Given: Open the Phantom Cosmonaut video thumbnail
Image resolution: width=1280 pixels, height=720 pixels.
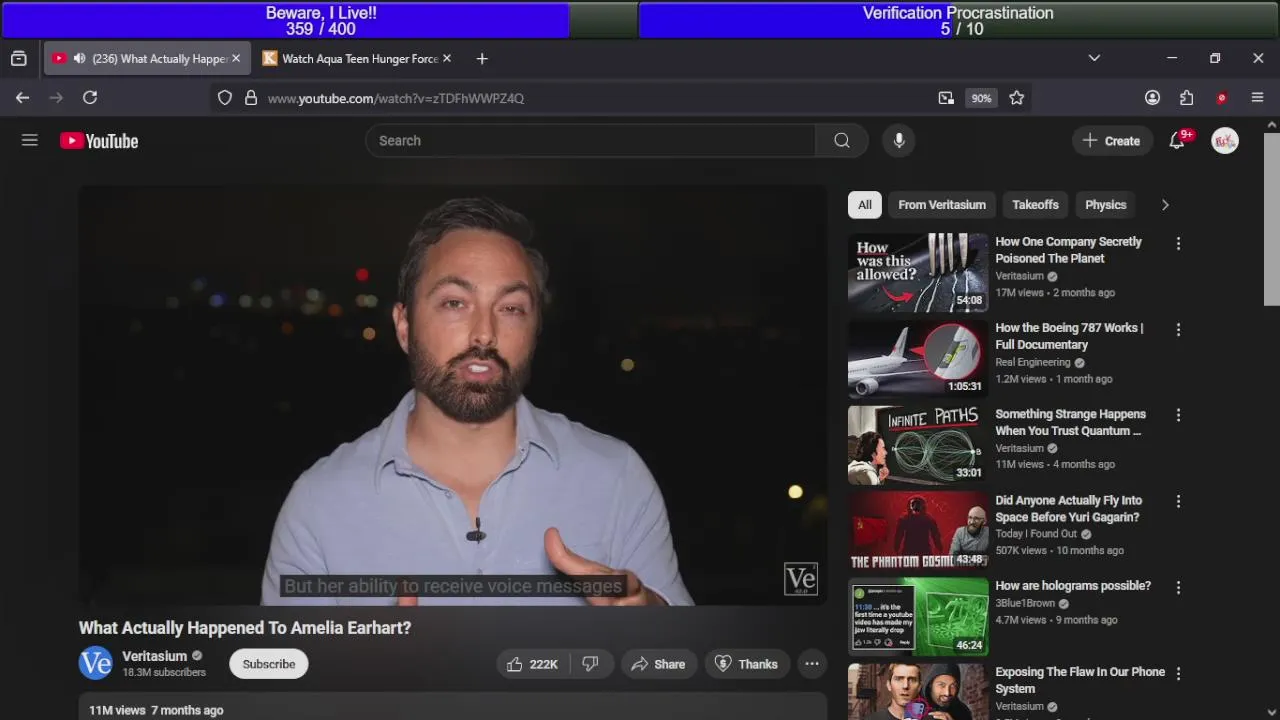Looking at the screenshot, I should 918,531.
